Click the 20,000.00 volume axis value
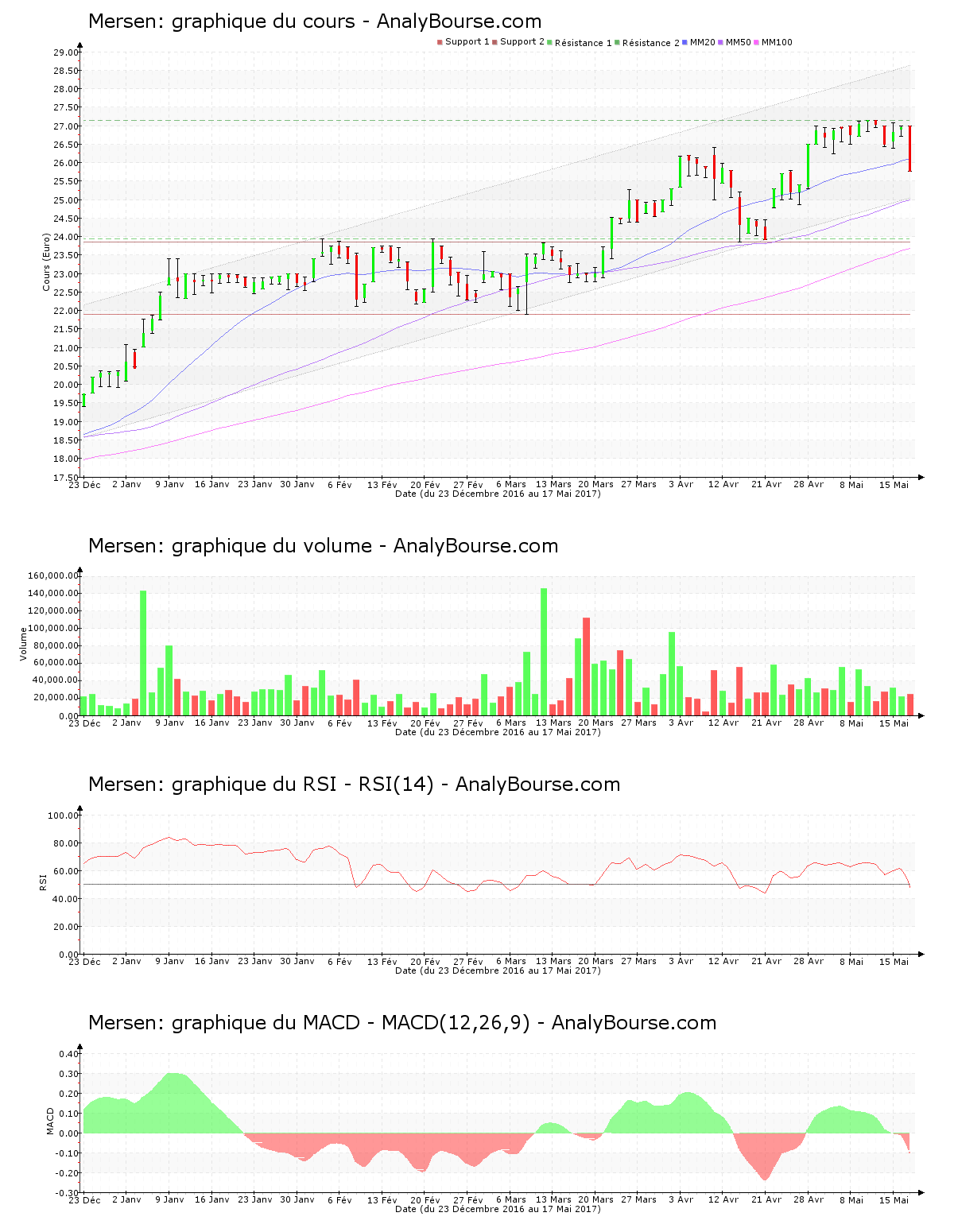The width and height of the screenshot is (954, 1232). pos(56,698)
